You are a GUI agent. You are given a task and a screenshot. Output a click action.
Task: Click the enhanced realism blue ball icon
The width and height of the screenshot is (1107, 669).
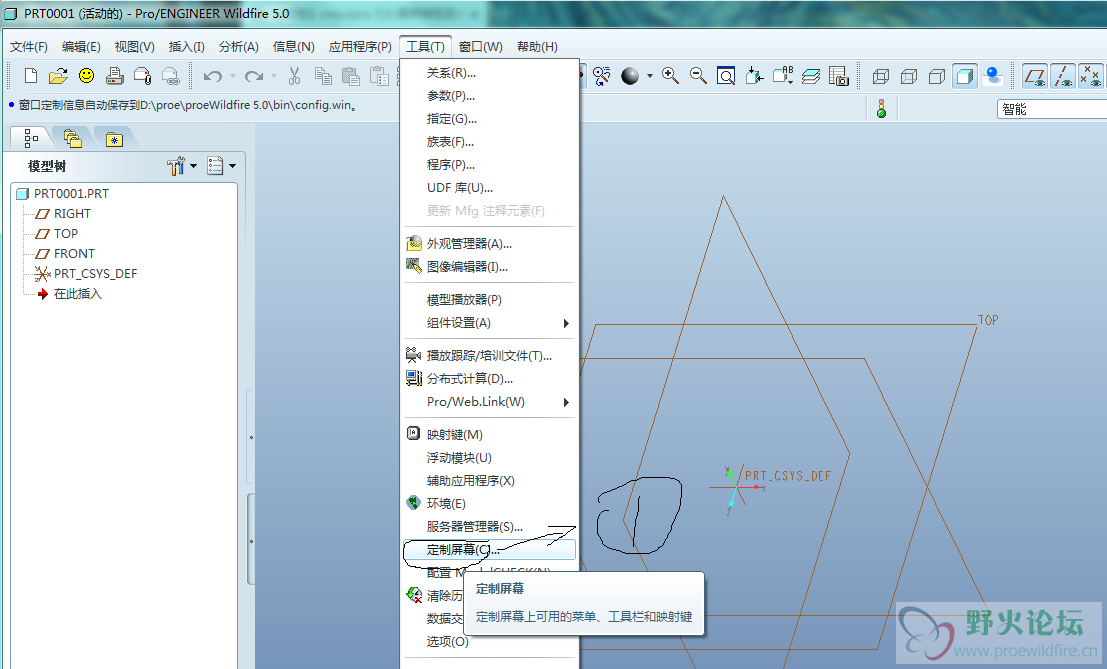coord(993,76)
